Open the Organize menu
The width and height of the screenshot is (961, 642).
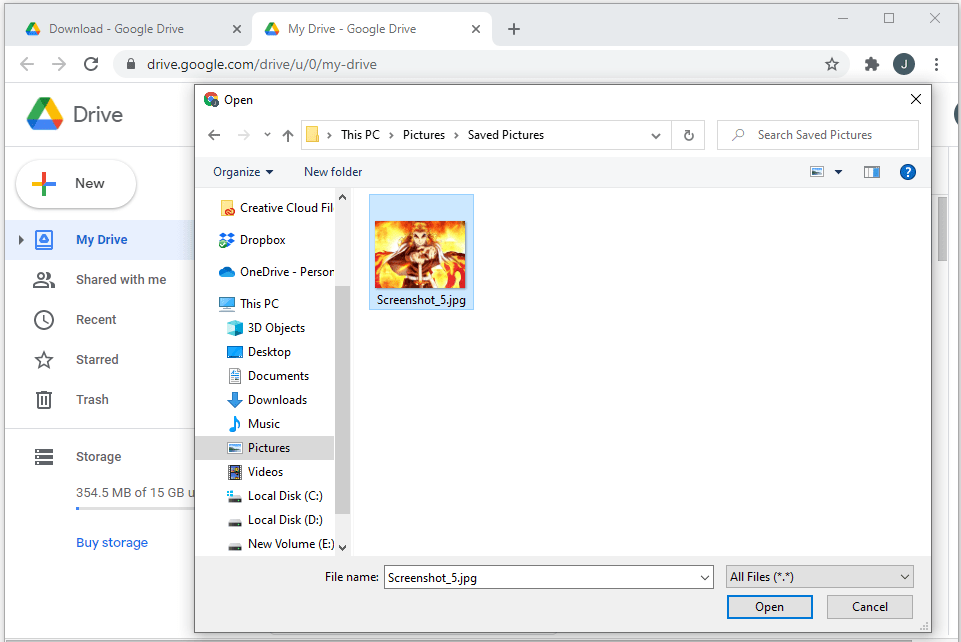click(x=243, y=172)
